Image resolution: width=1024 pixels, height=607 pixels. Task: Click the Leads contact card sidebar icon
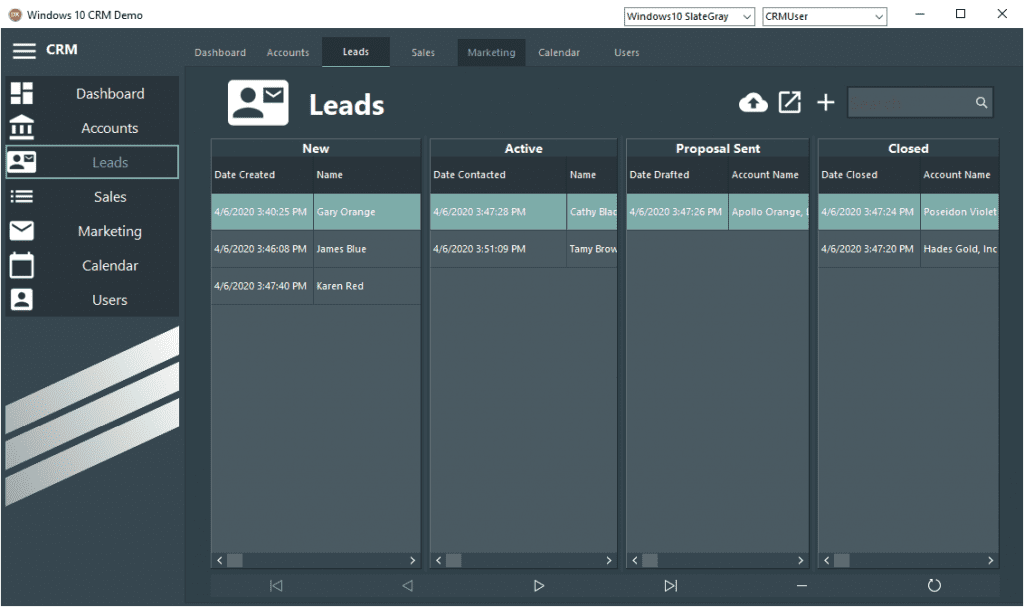[22, 162]
